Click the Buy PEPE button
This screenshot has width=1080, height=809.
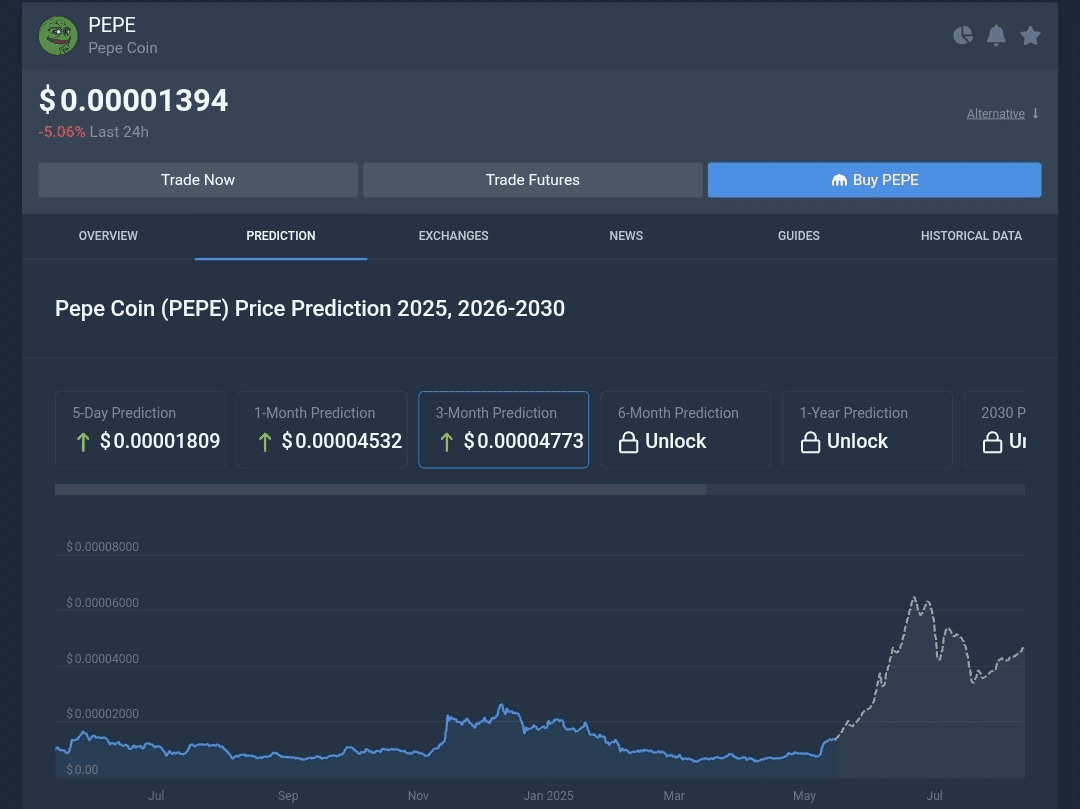click(x=874, y=180)
